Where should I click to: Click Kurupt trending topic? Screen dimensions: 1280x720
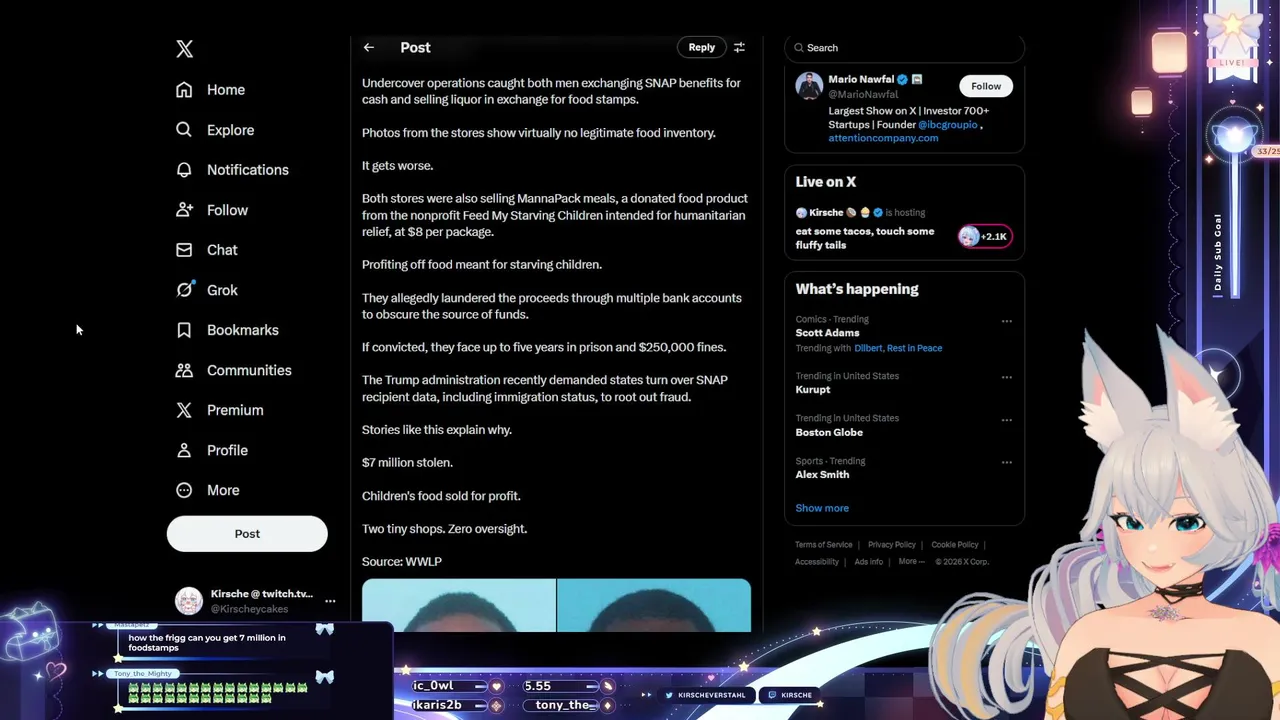[813, 390]
